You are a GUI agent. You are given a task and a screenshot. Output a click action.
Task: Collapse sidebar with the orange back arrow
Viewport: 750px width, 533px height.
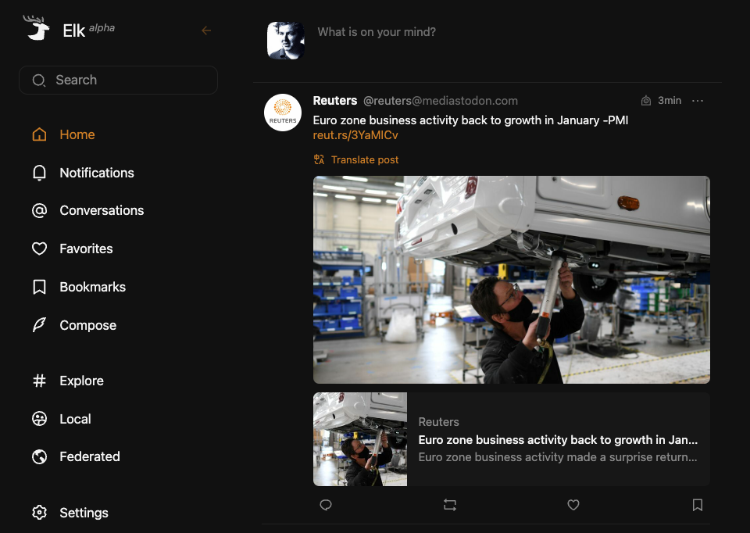206,31
